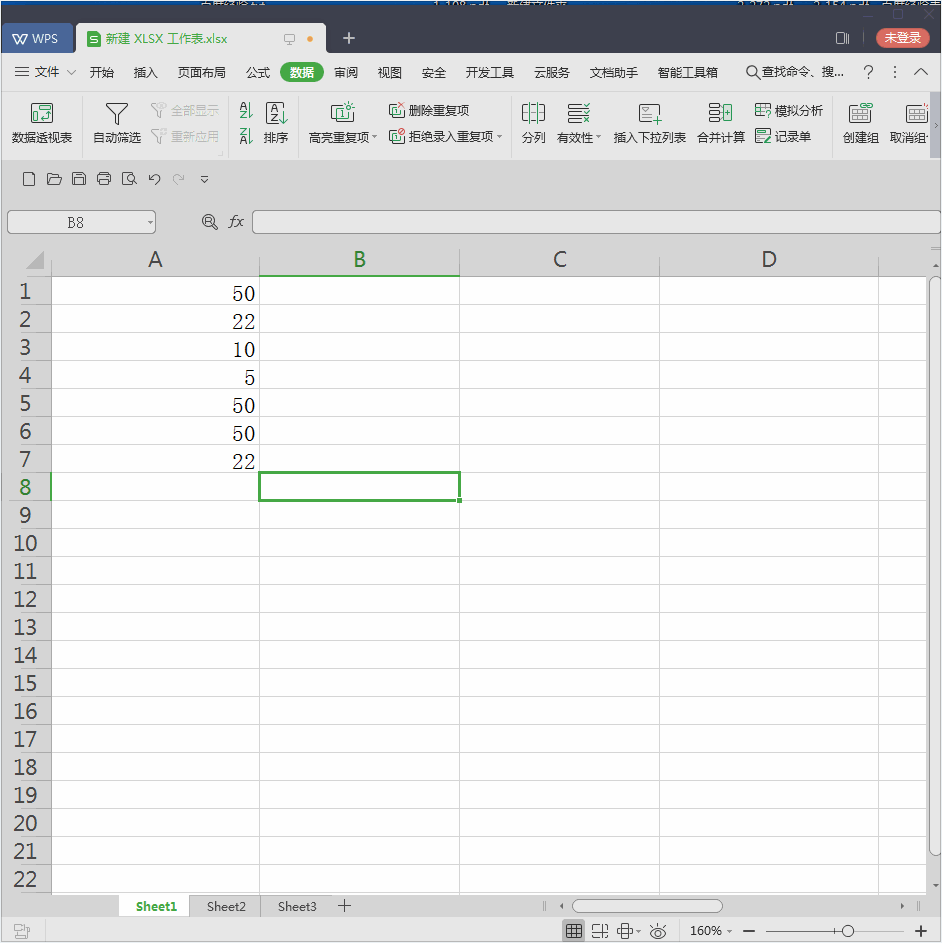Expand the 高亮重复项 dropdown arrow

point(374,137)
